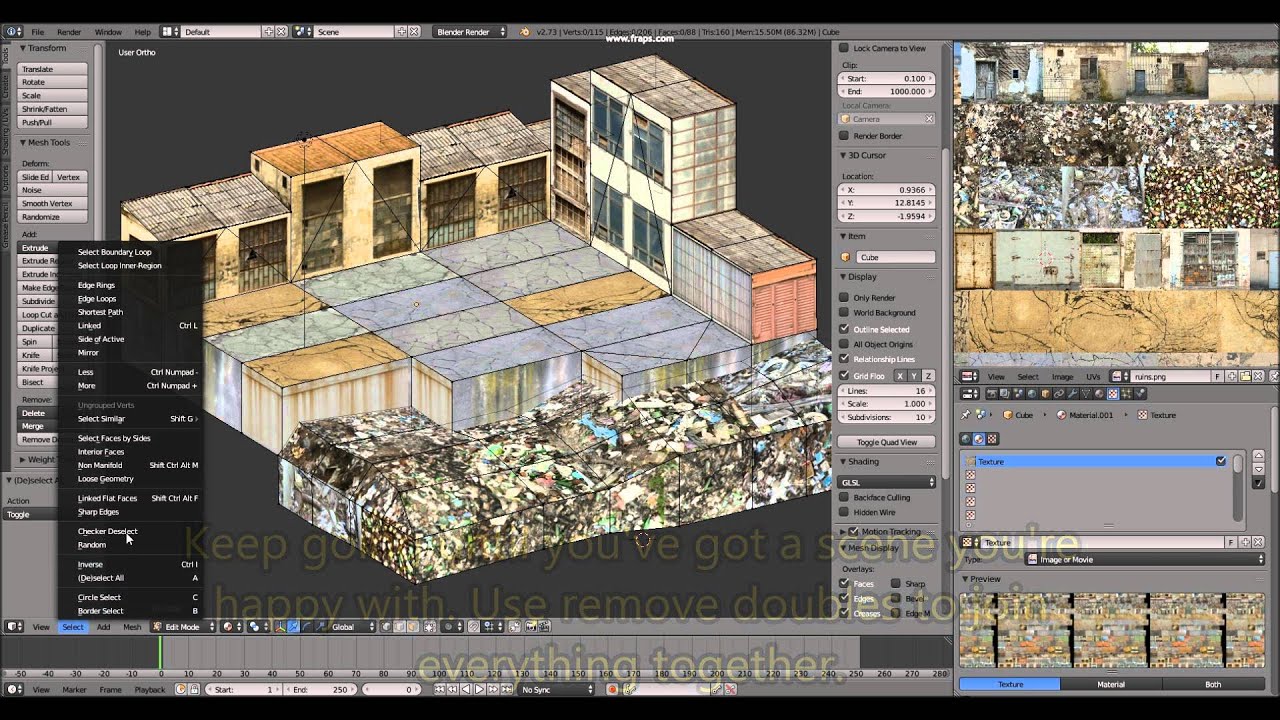Disable the Outline Selected checkbox
1280x720 pixels.
click(844, 329)
